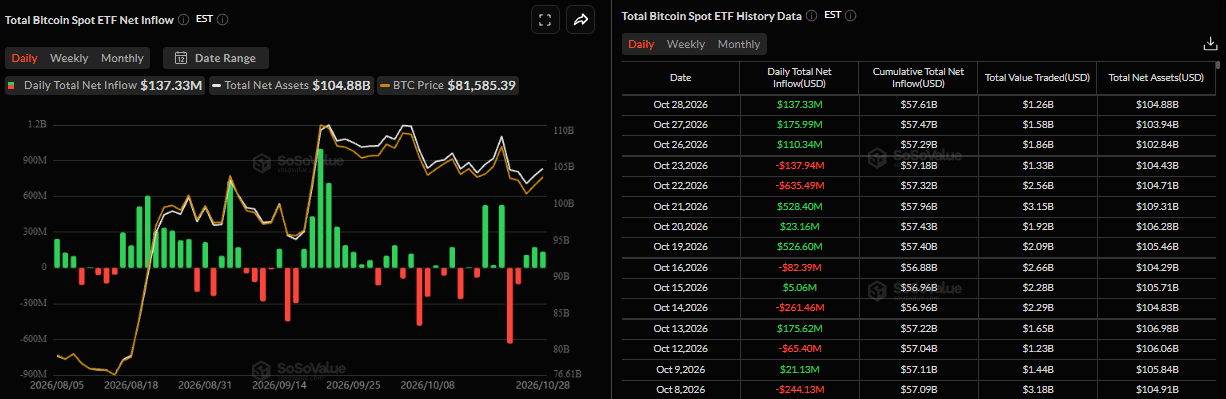Click the largest red outflow bar

(x=510, y=305)
